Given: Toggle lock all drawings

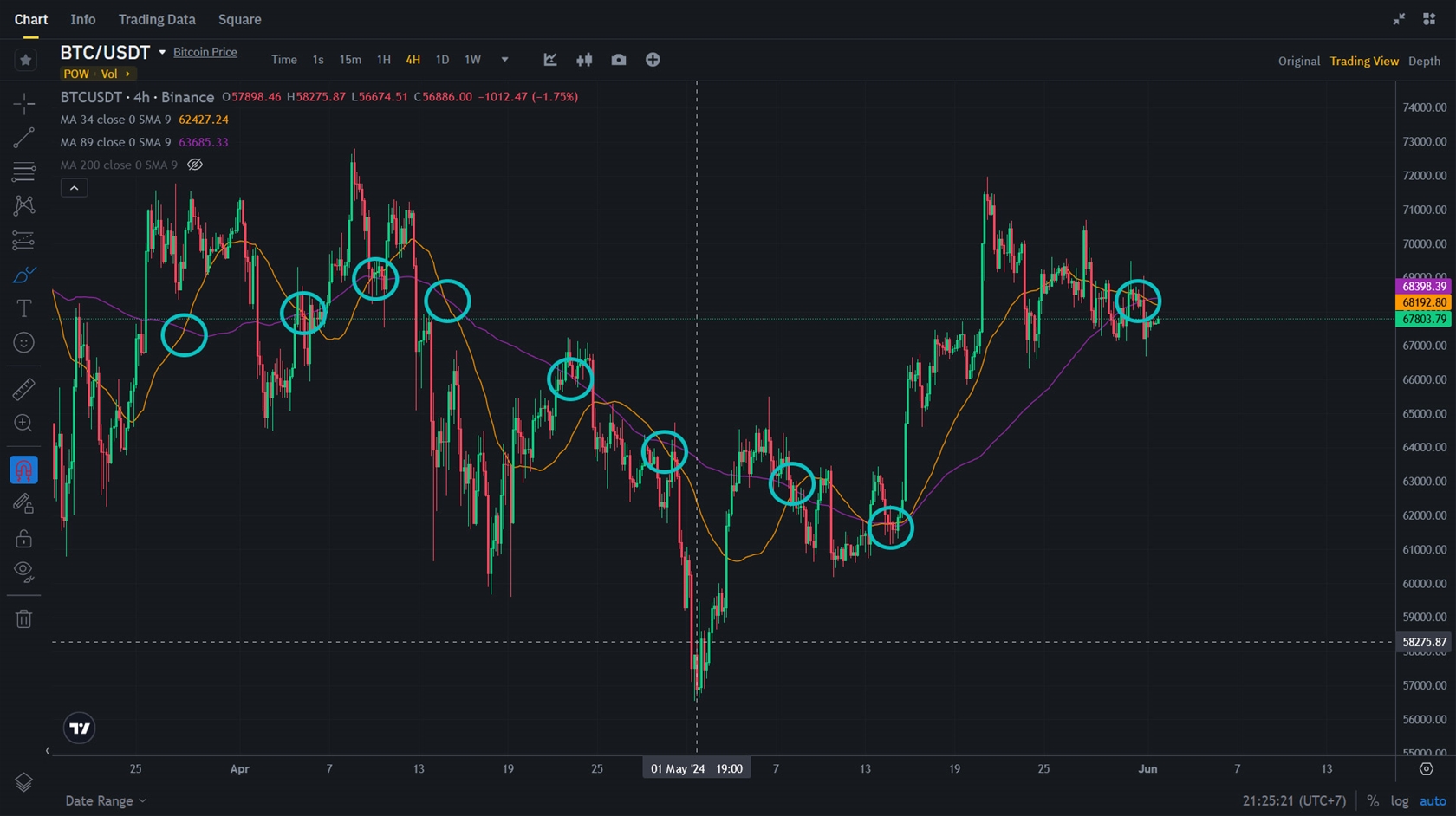Looking at the screenshot, I should coord(24,538).
